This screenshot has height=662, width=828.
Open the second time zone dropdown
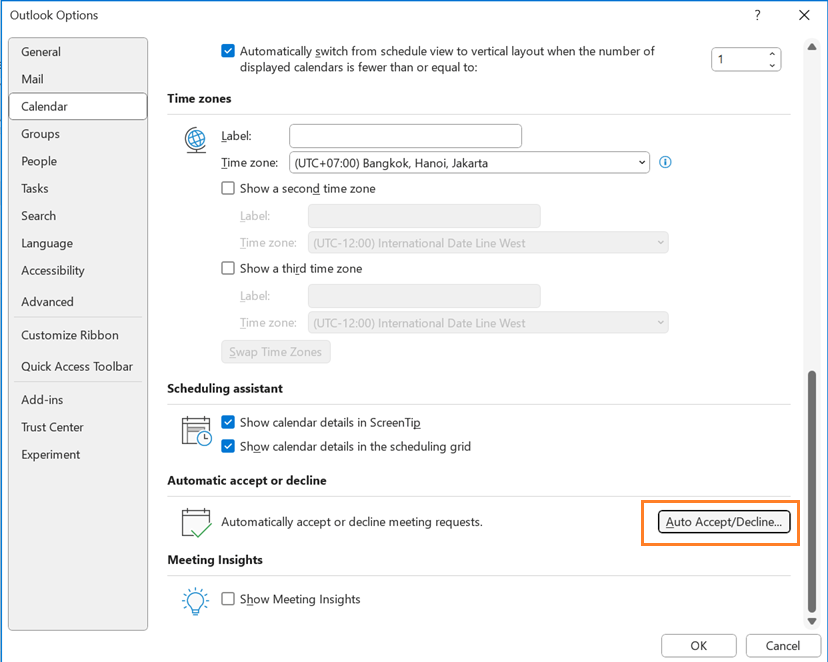point(488,243)
